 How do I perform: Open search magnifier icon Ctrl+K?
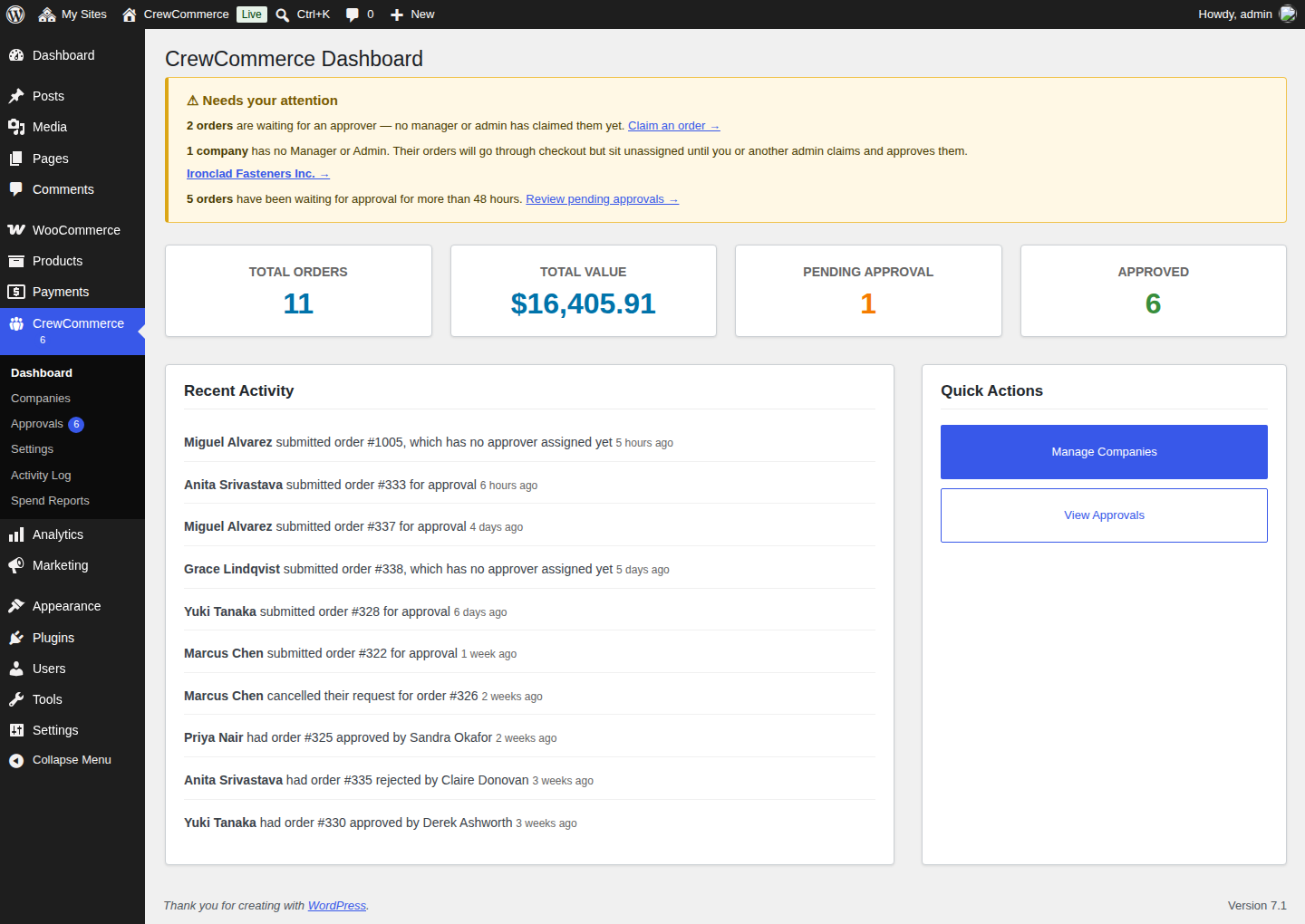[283, 14]
